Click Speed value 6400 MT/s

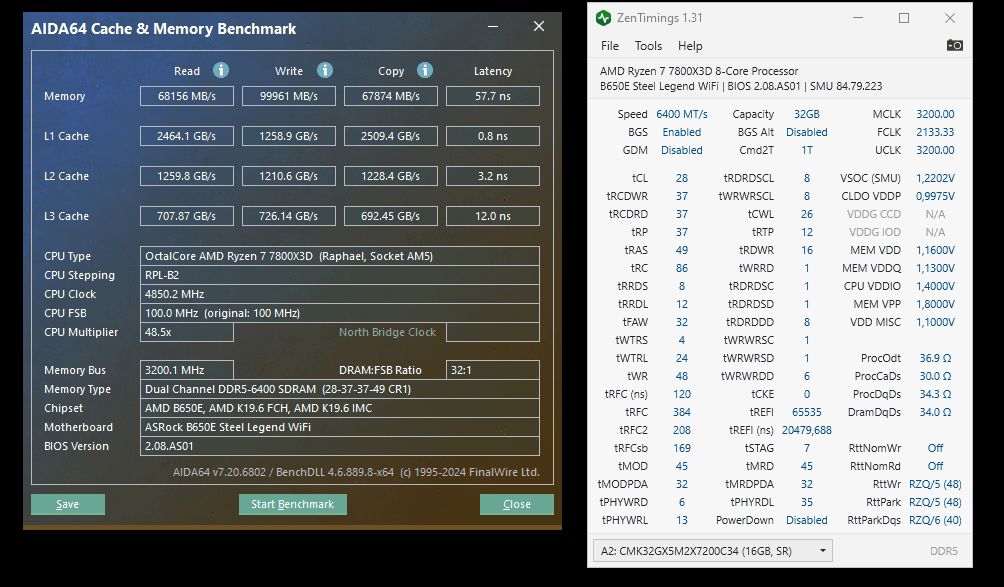tap(682, 114)
